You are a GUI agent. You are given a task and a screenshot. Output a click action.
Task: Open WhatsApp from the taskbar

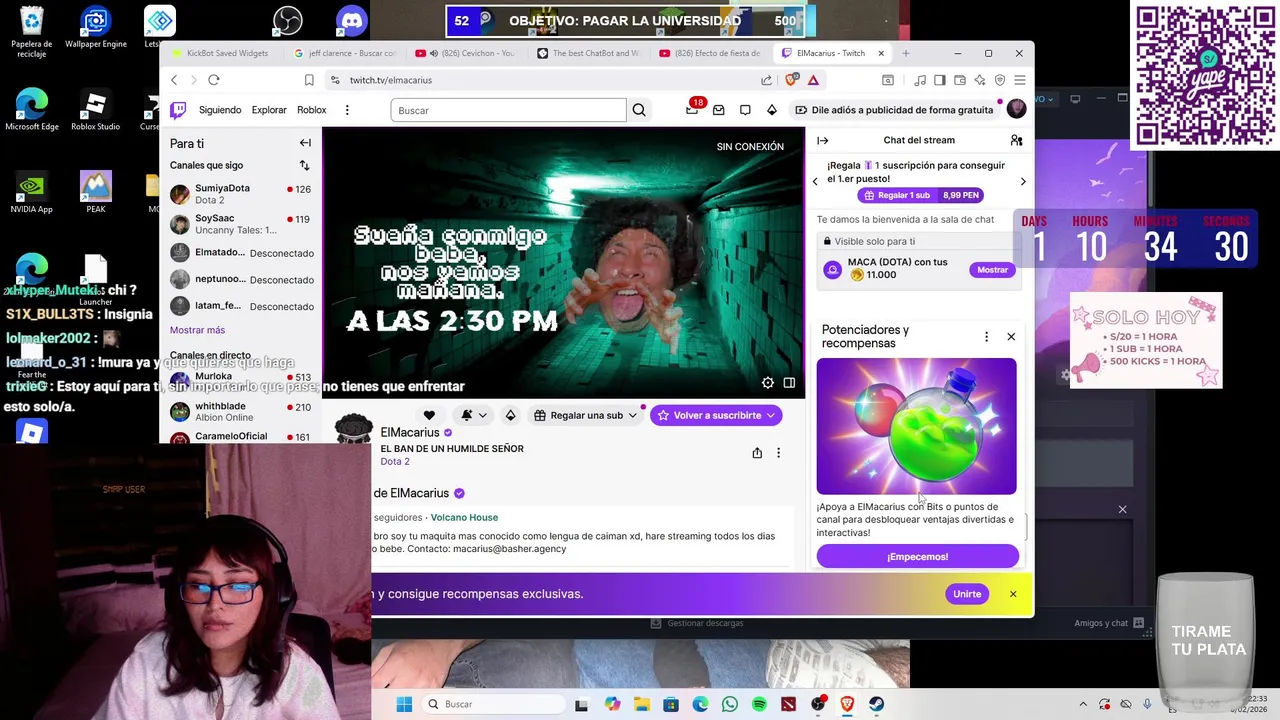tap(730, 704)
